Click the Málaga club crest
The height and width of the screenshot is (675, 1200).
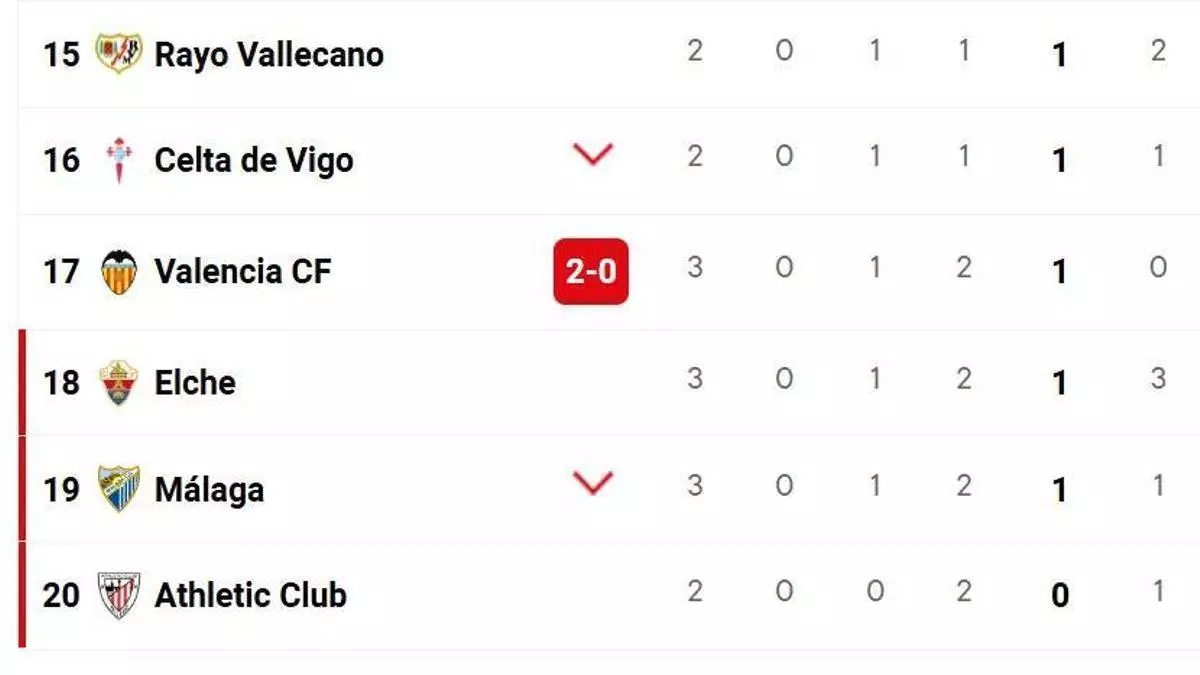click(x=119, y=489)
